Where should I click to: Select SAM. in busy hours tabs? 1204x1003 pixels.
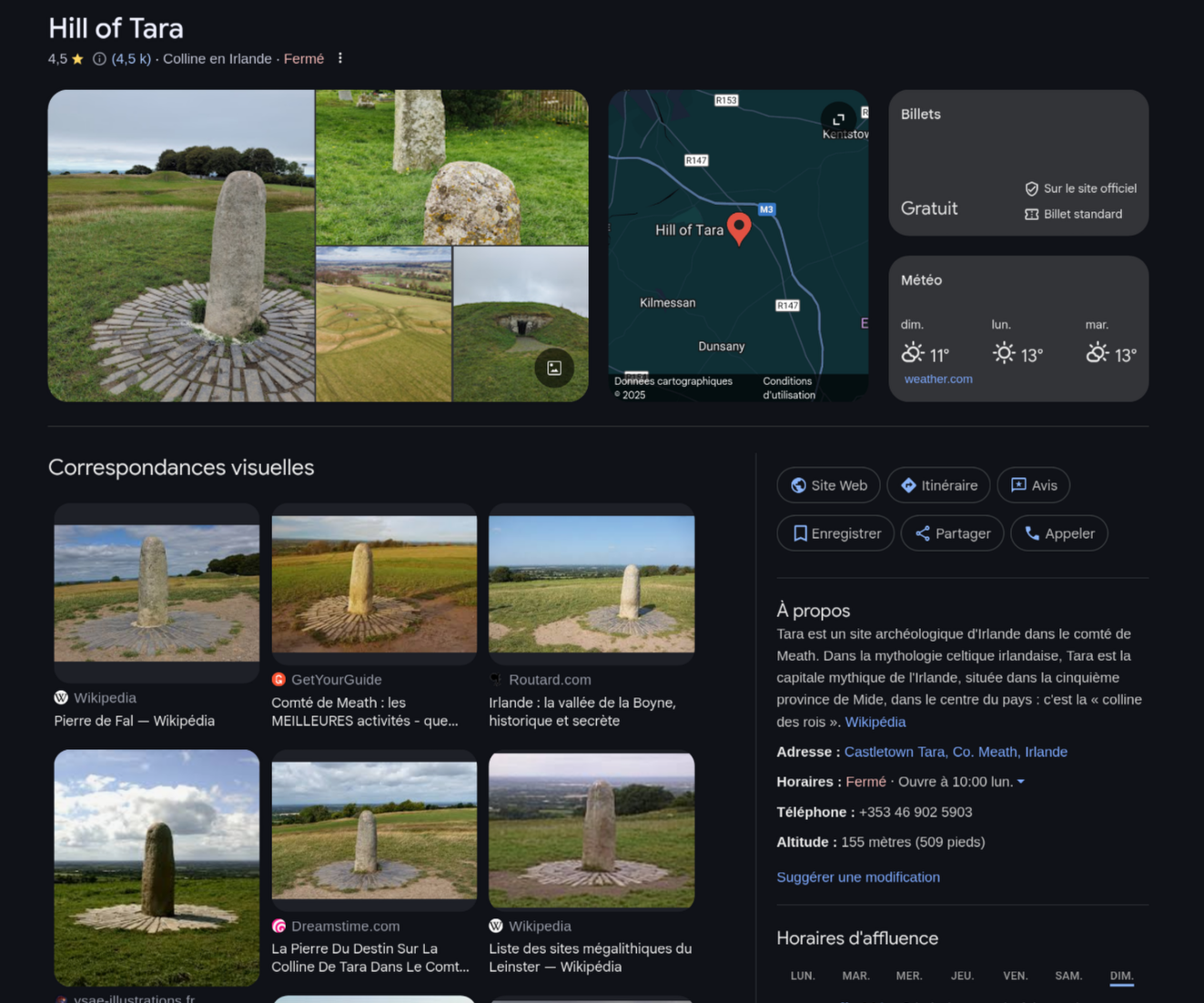[1068, 976]
